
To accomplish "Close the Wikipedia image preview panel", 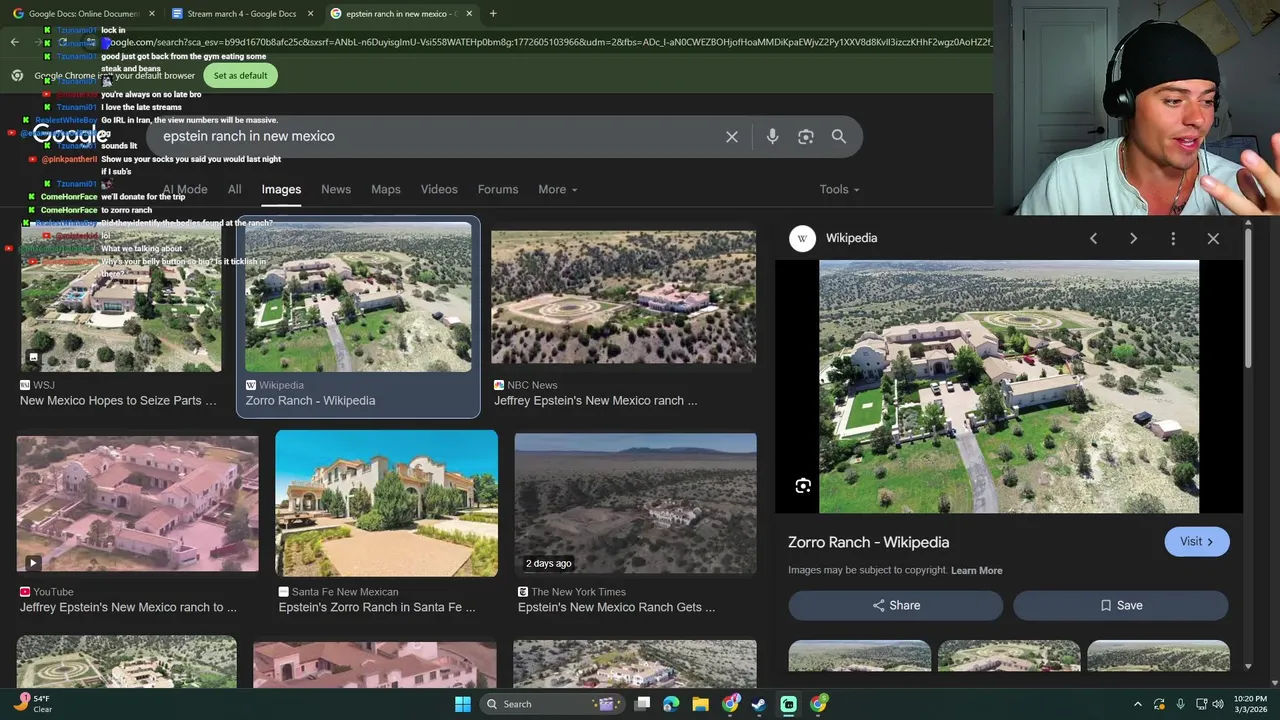I will [x=1213, y=239].
